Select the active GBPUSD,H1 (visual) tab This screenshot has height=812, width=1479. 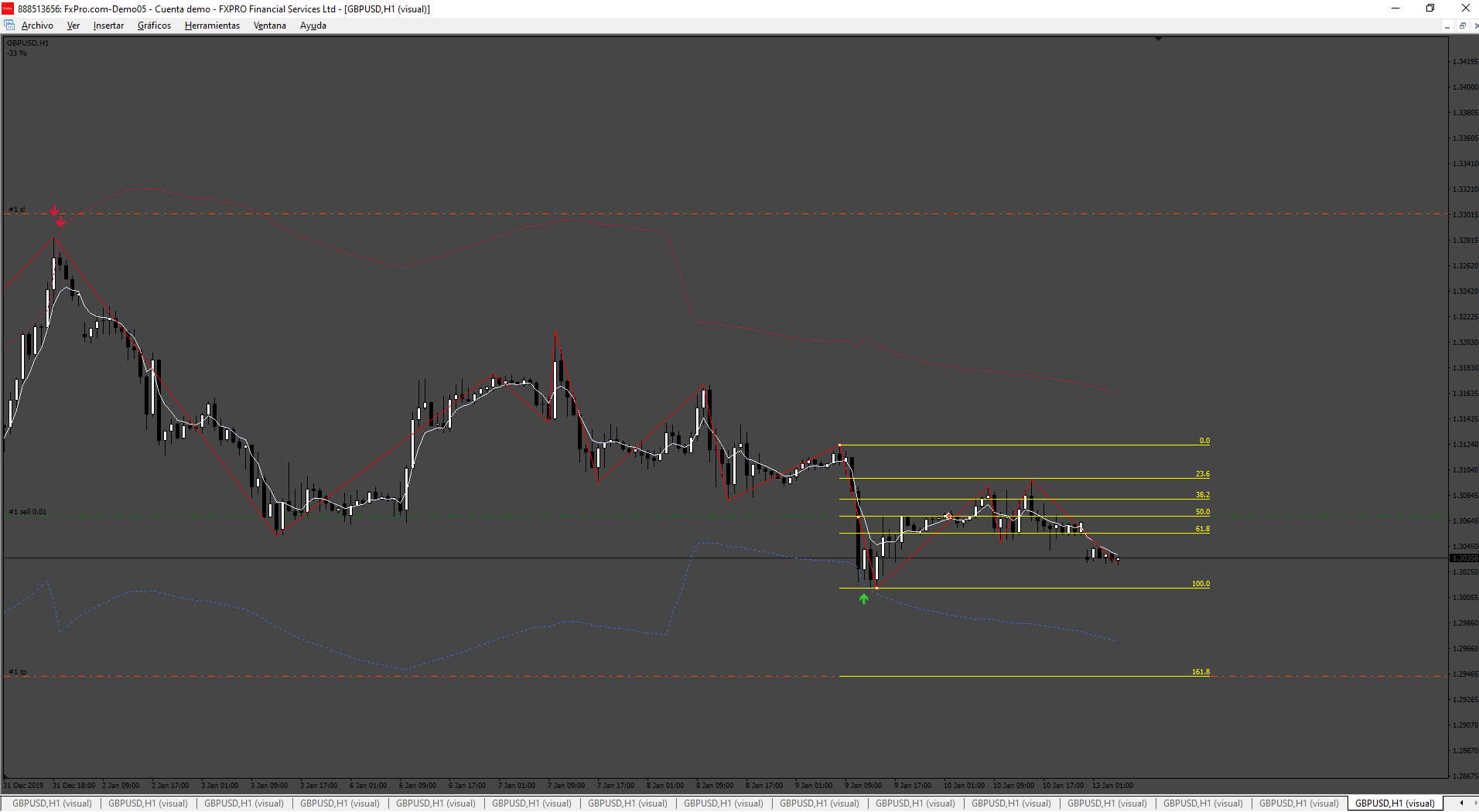coord(1395,803)
